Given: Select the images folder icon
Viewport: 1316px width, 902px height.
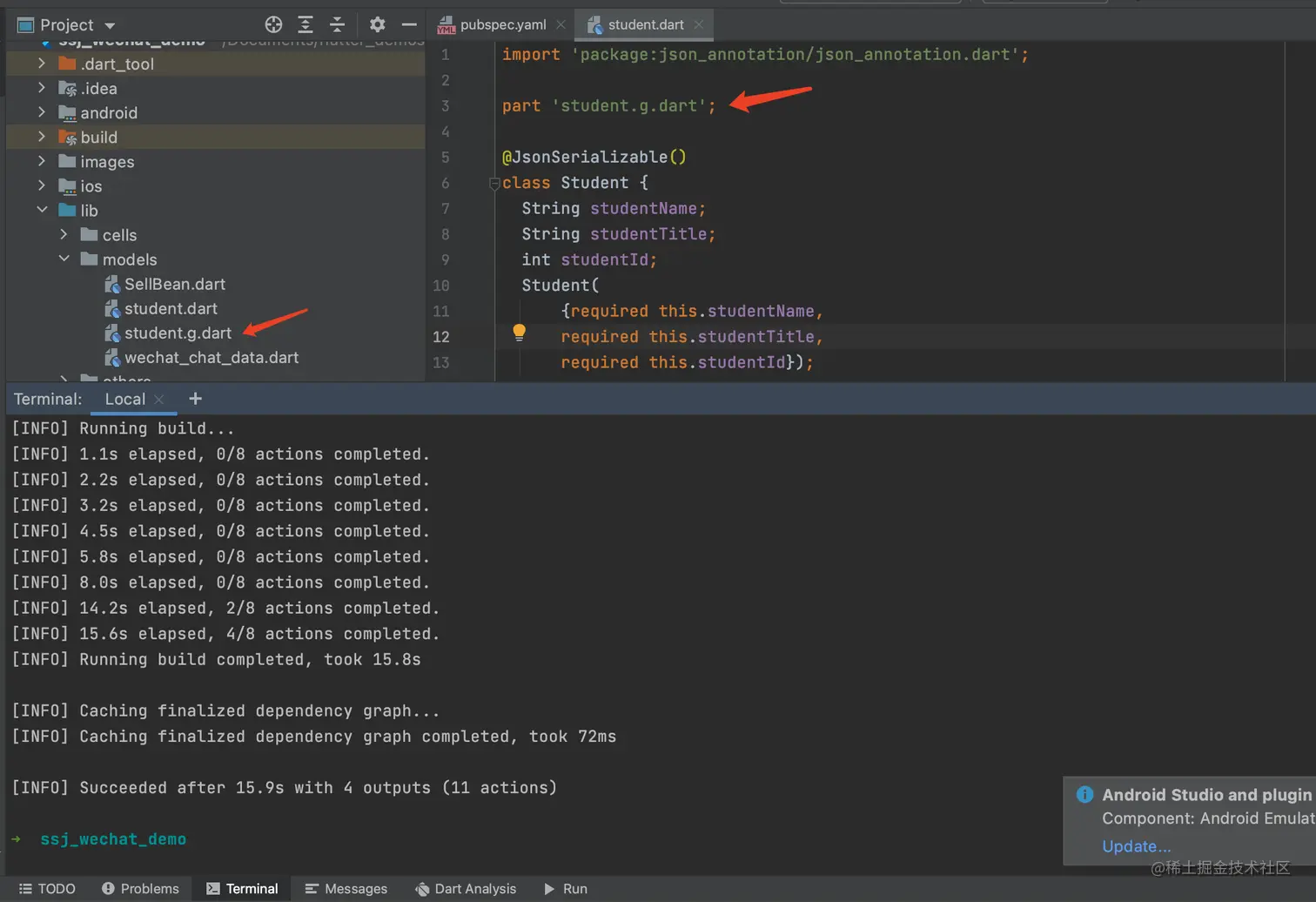Looking at the screenshot, I should click(67, 161).
